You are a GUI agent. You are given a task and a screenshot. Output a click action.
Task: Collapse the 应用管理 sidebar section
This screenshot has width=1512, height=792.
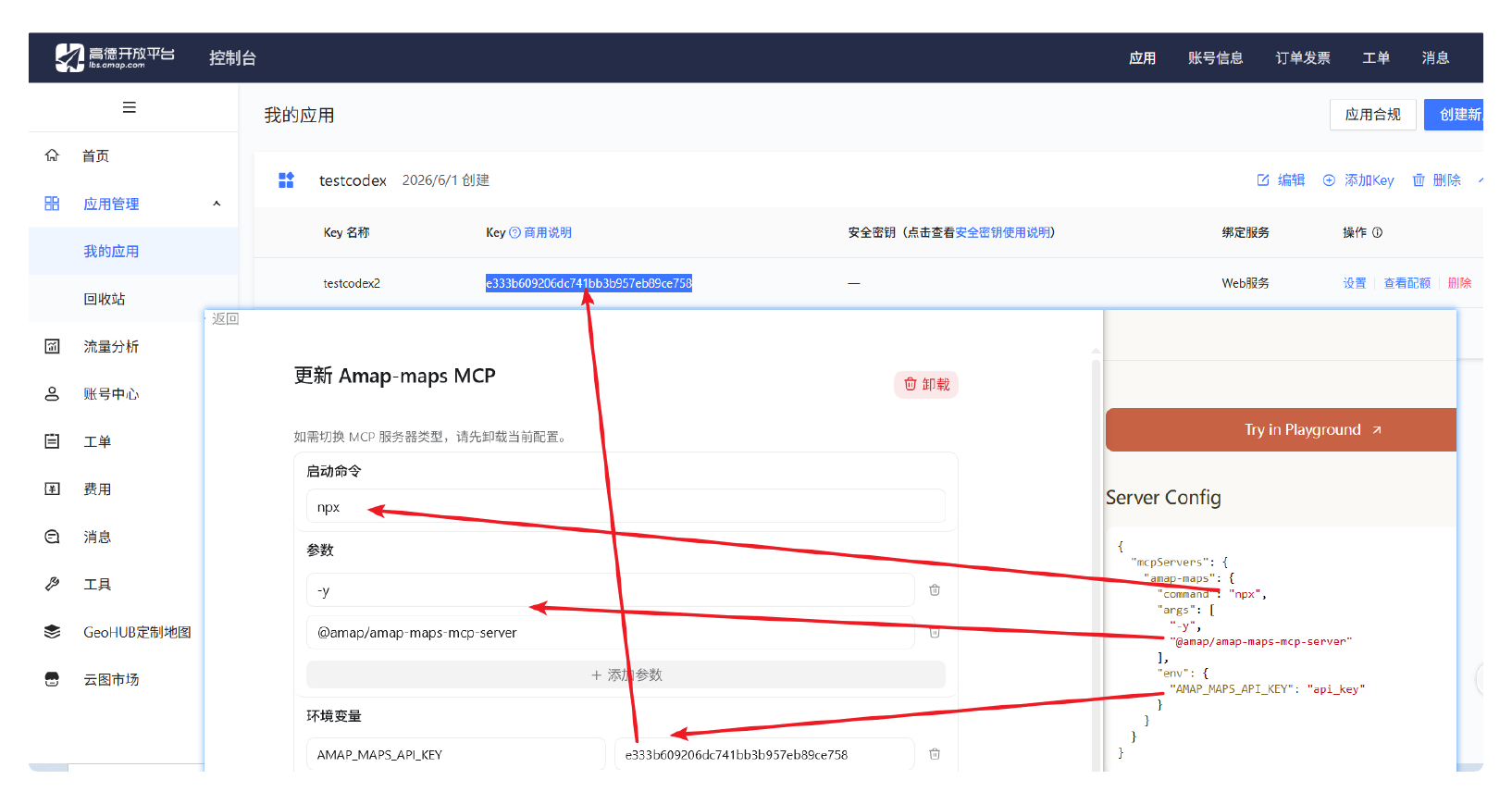click(x=217, y=204)
